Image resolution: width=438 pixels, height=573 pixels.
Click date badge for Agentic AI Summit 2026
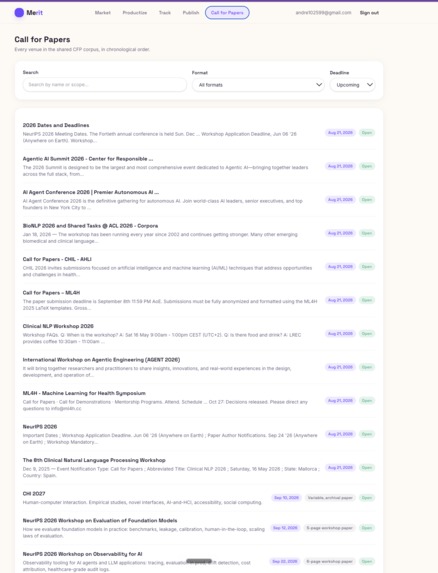pos(340,166)
